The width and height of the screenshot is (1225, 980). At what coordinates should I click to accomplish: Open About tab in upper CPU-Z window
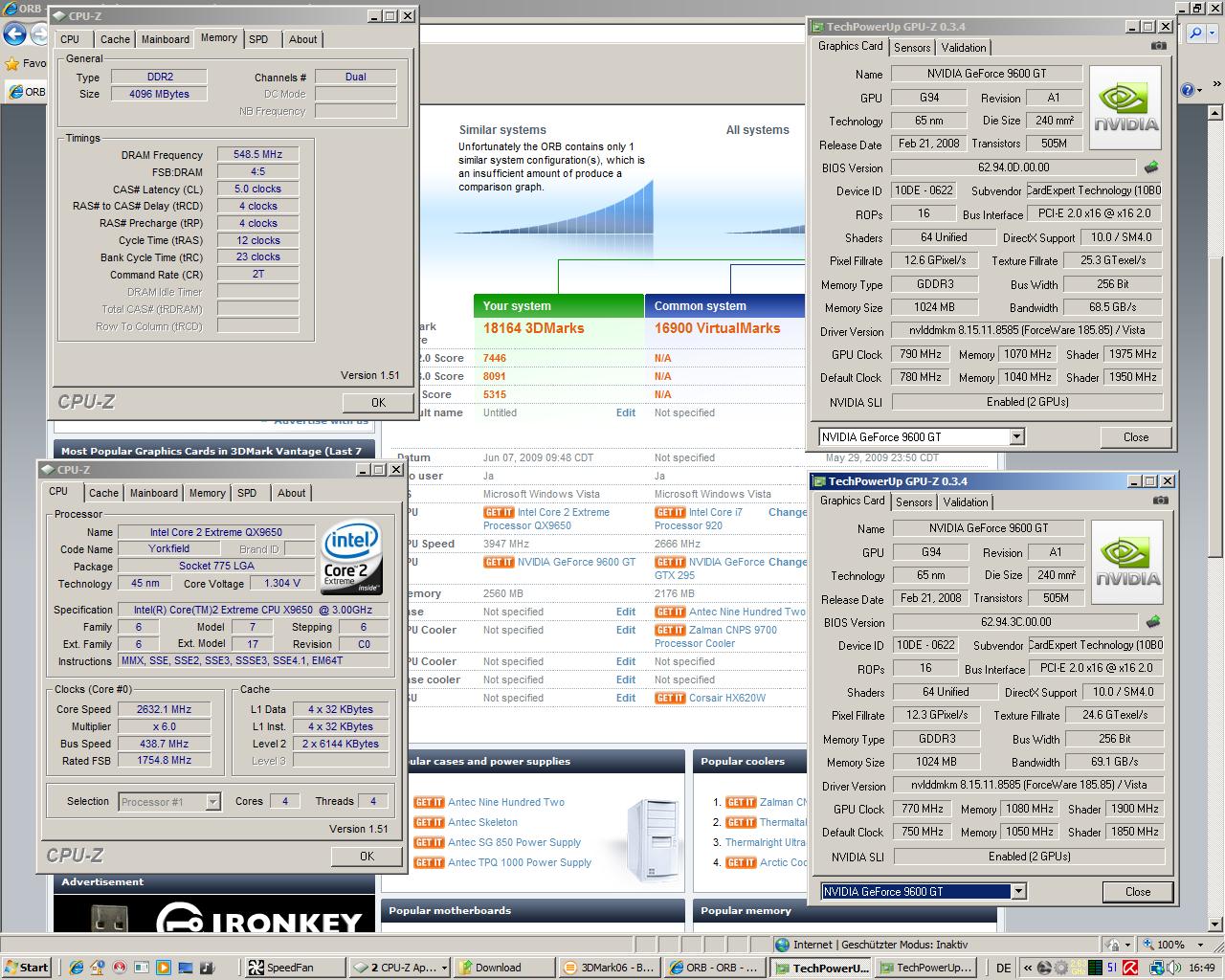click(x=302, y=39)
